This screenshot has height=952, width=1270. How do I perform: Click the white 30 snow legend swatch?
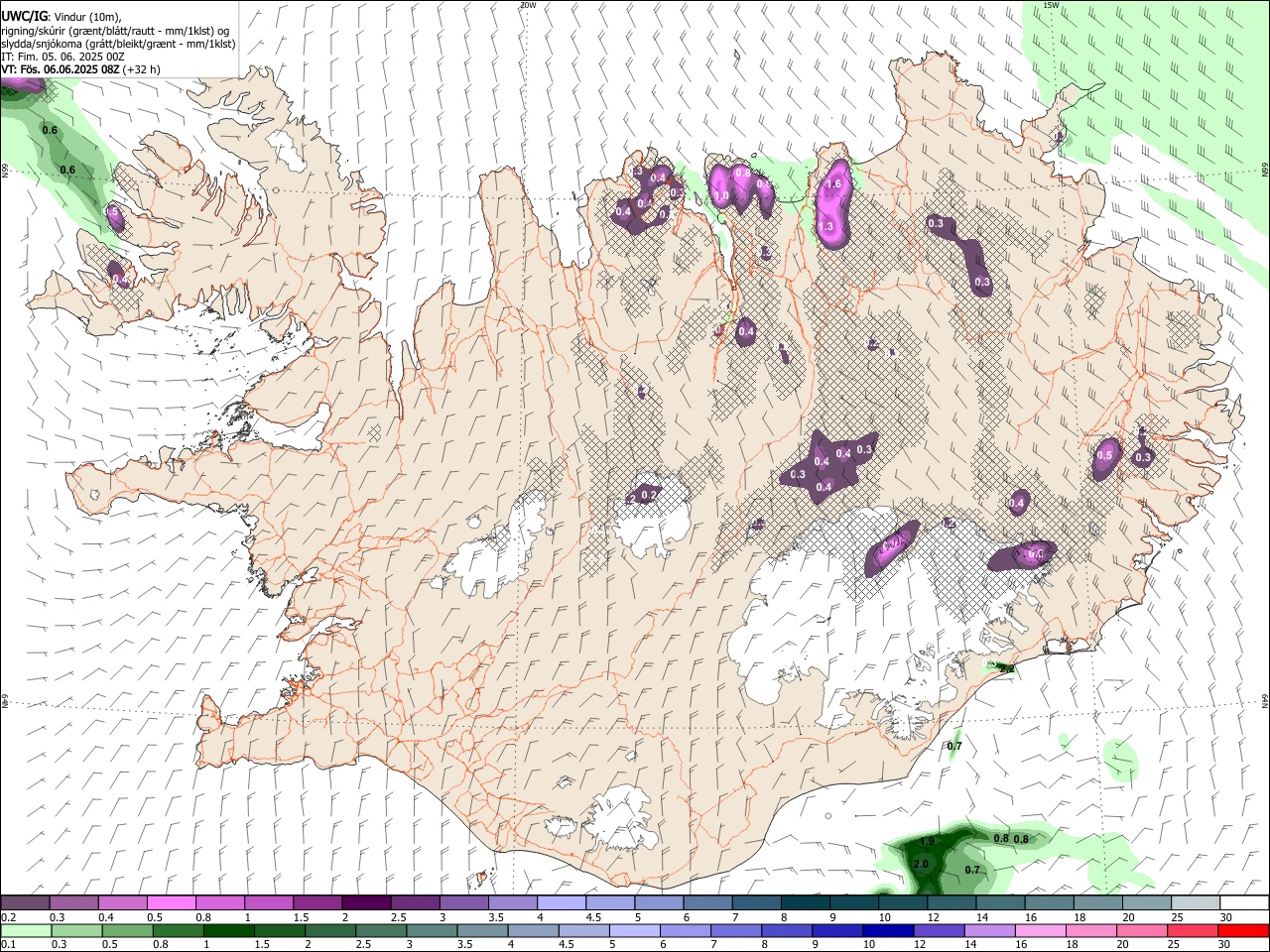click(1244, 903)
